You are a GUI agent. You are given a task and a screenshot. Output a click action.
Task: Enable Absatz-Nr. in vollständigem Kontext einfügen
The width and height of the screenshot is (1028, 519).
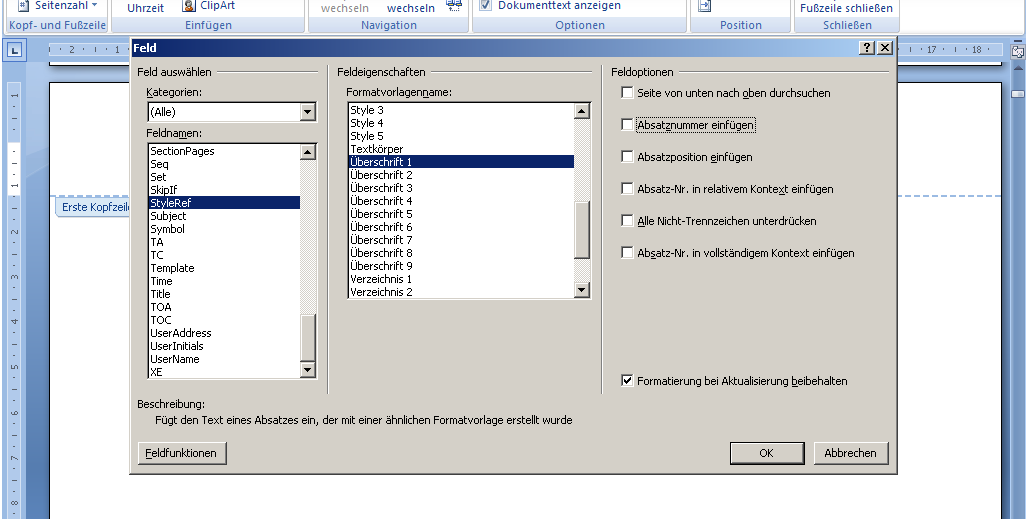tap(627, 253)
